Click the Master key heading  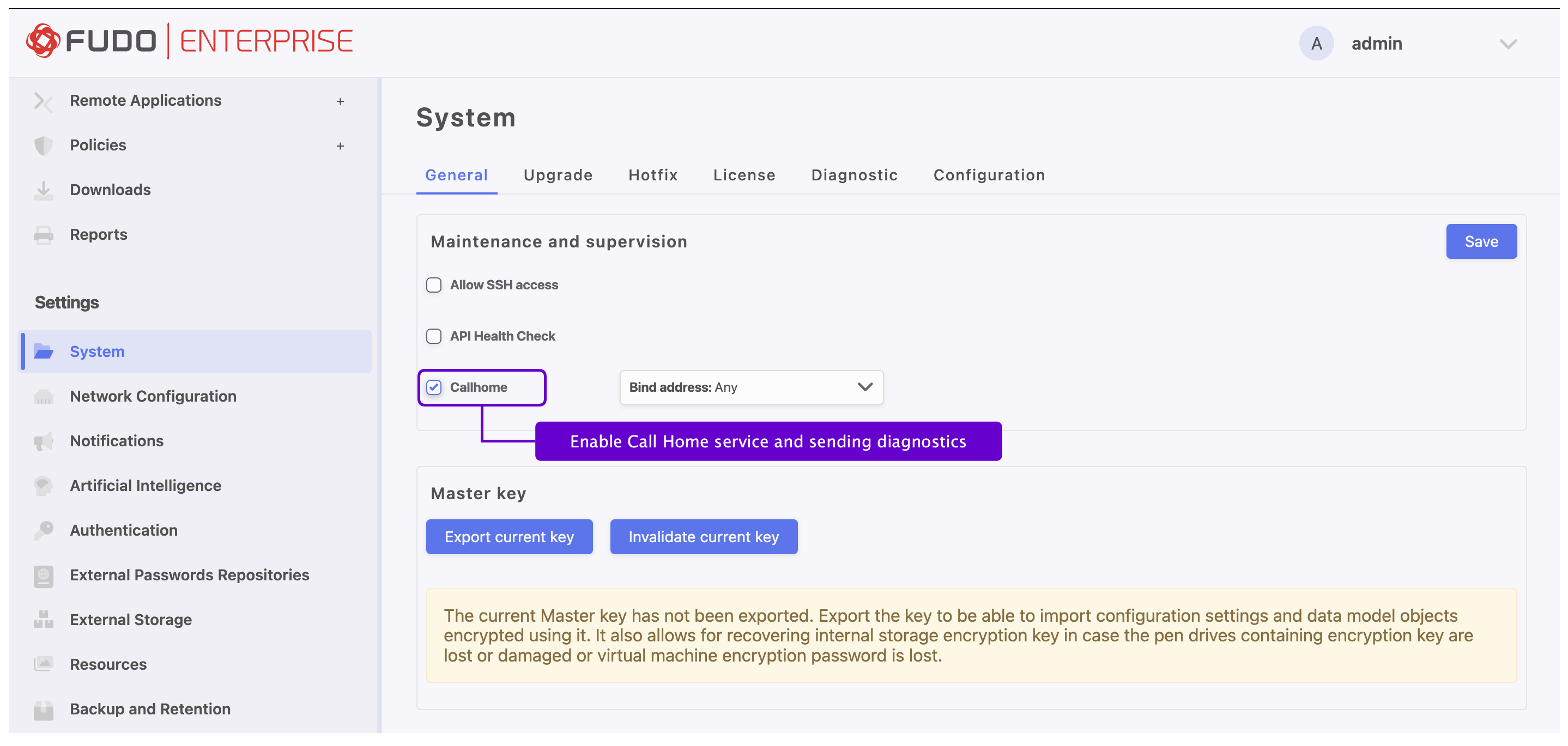479,494
